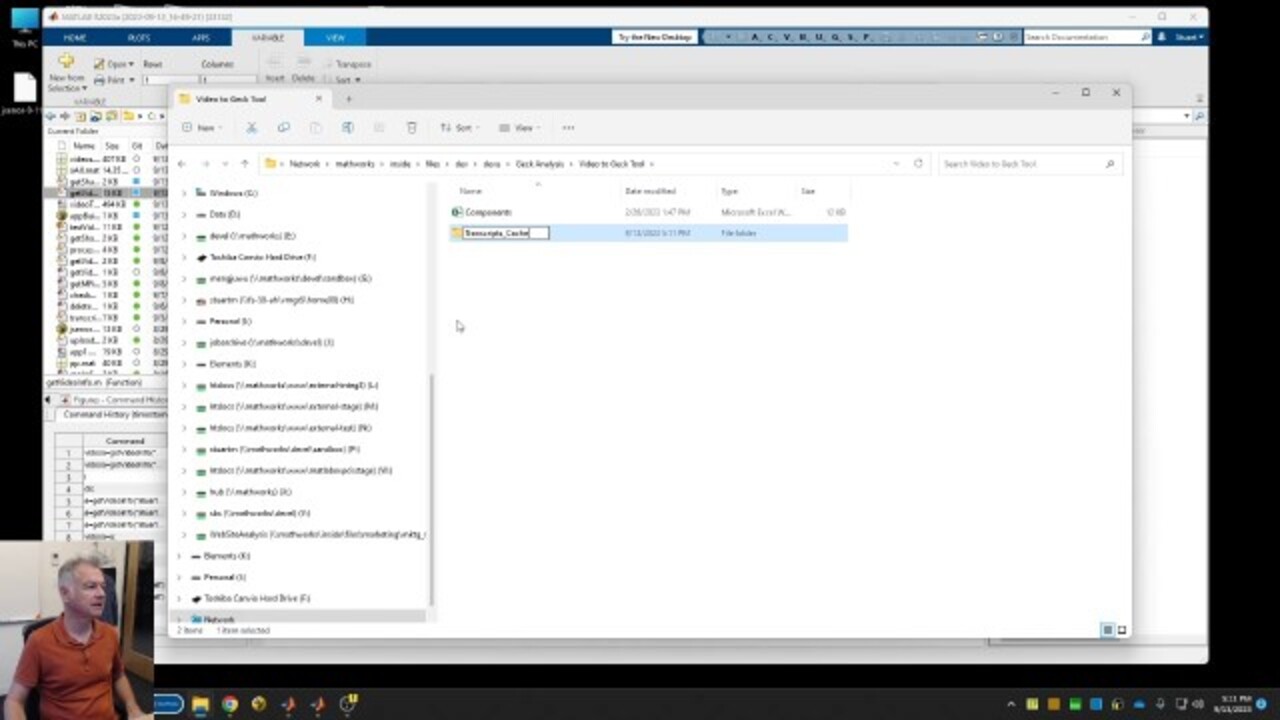Open the MATLAB APPS tab
Viewport: 1280px width, 720px height.
[x=201, y=37]
